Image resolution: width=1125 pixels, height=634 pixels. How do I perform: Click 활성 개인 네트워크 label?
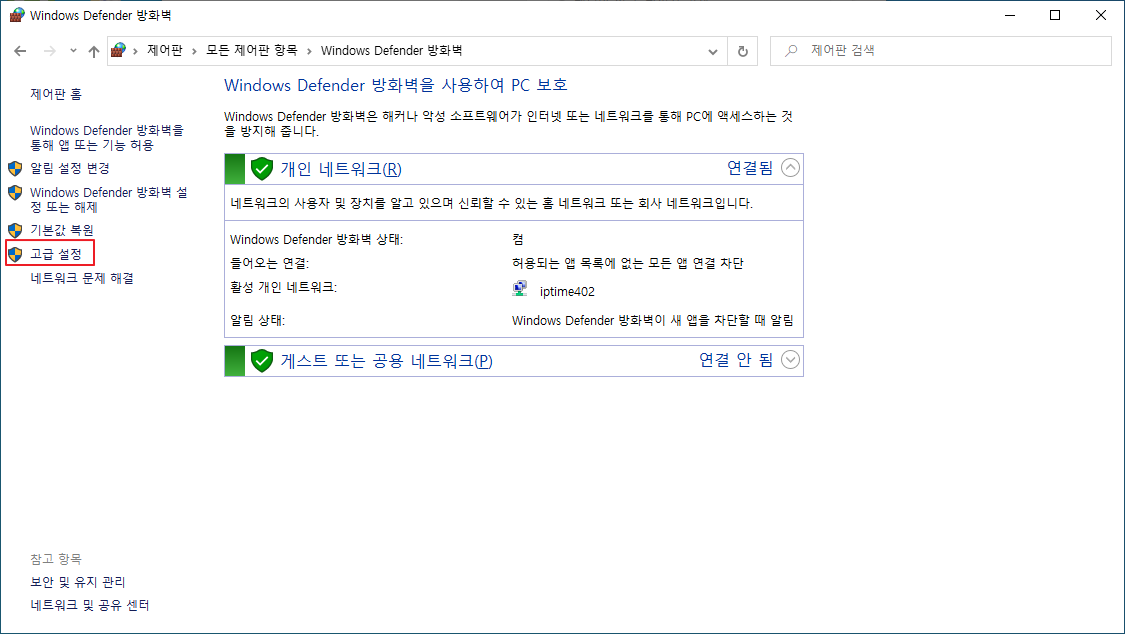tap(283, 288)
